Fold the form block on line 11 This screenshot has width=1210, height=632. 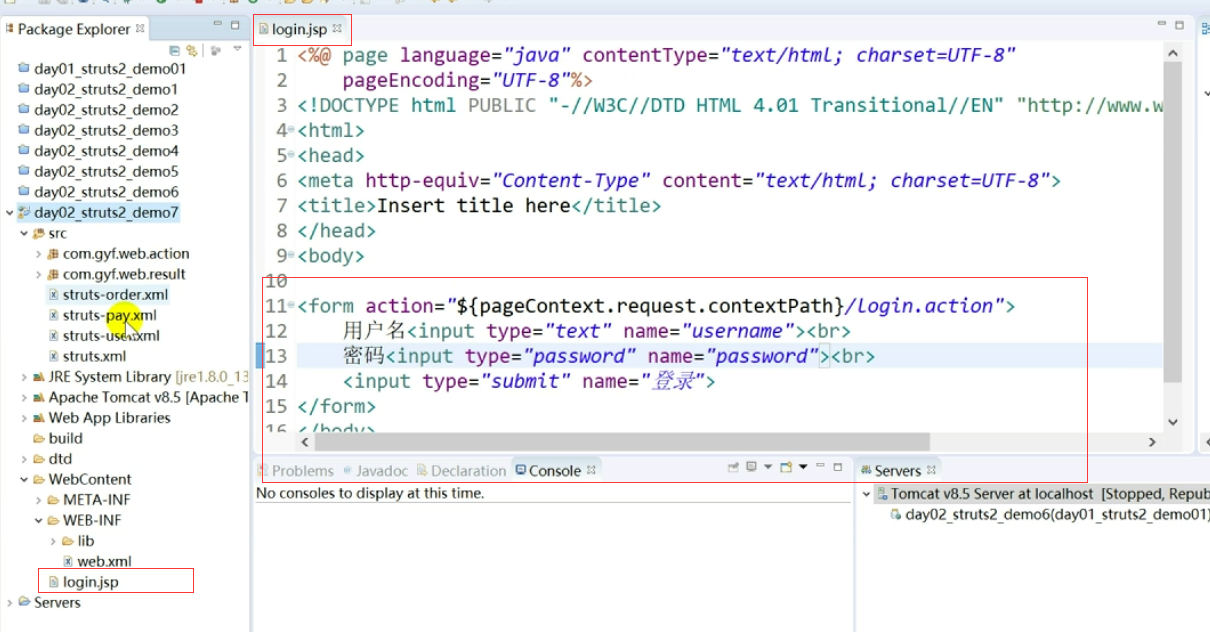point(291,306)
